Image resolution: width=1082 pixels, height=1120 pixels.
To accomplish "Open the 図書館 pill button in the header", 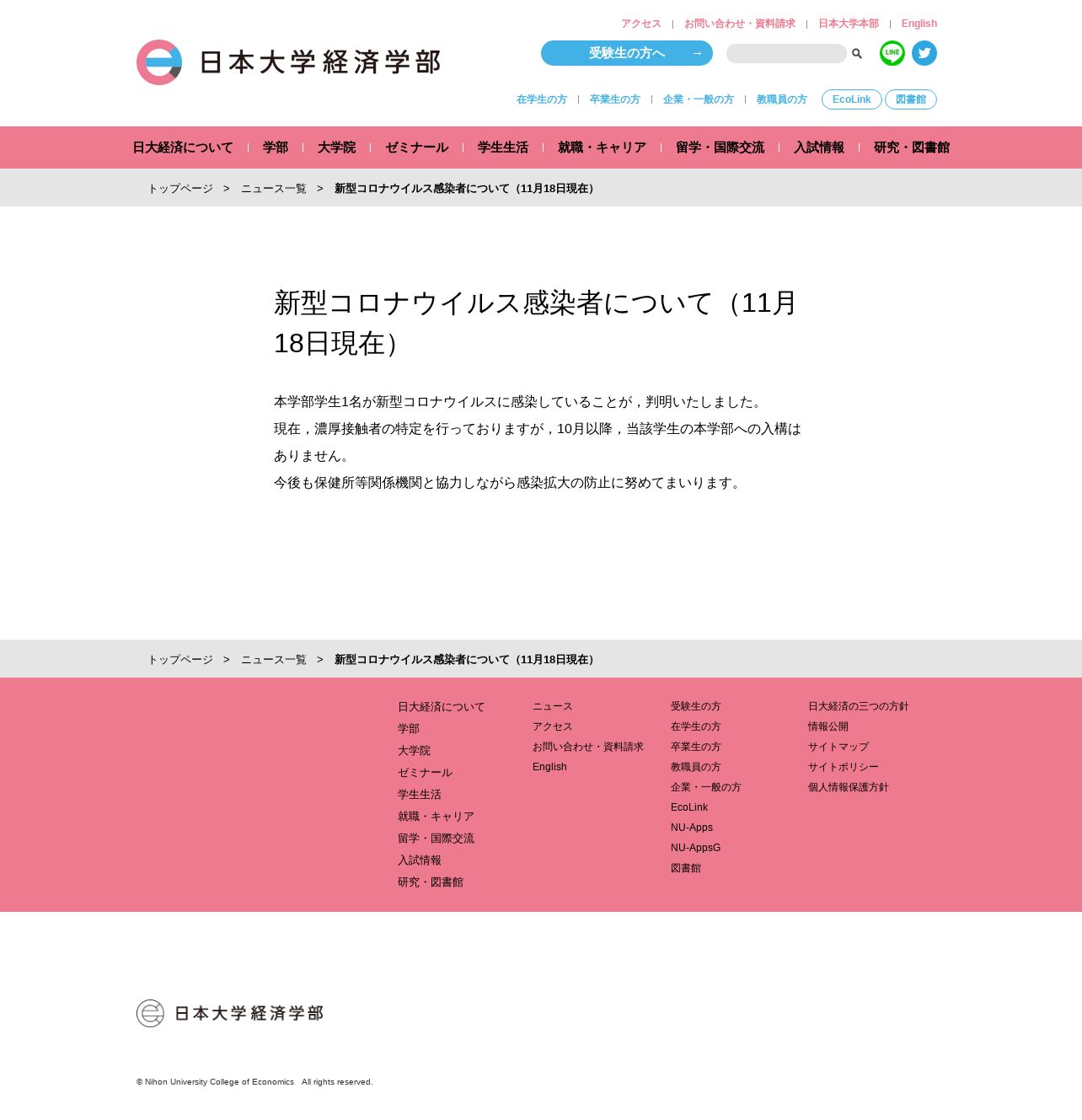I will pyautogui.click(x=911, y=99).
